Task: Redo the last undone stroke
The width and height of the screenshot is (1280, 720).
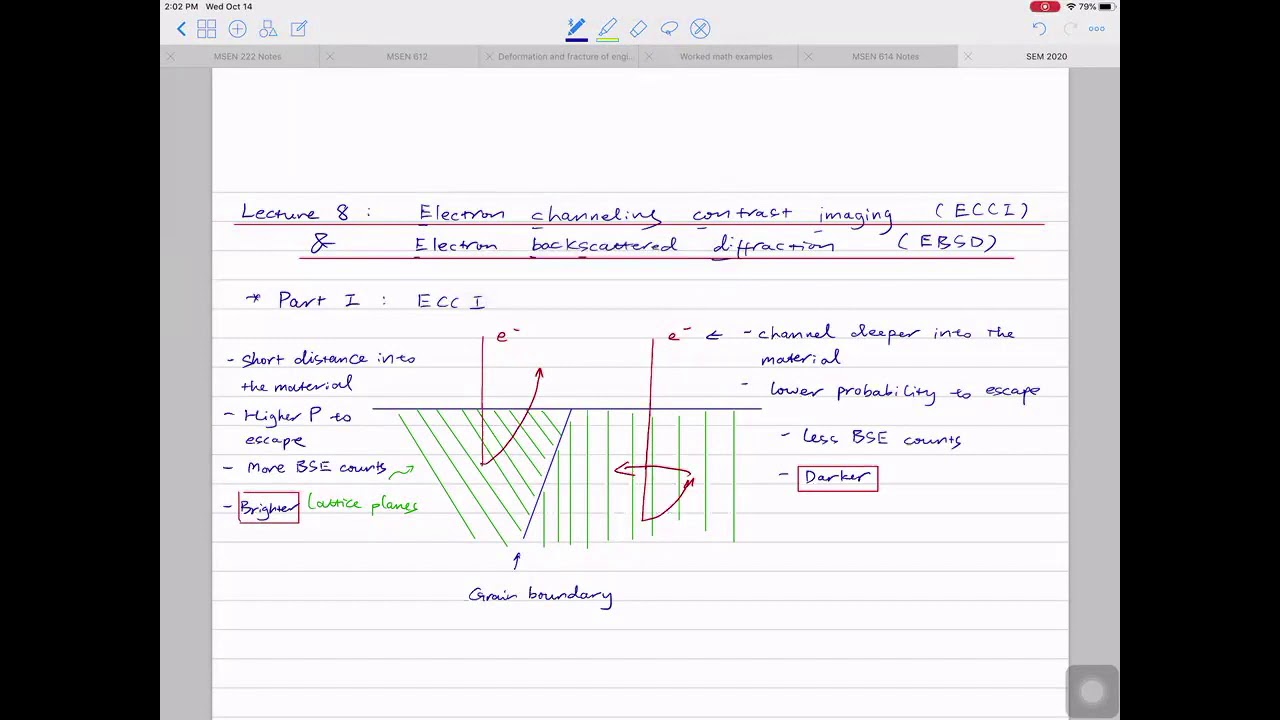Action: (1070, 29)
